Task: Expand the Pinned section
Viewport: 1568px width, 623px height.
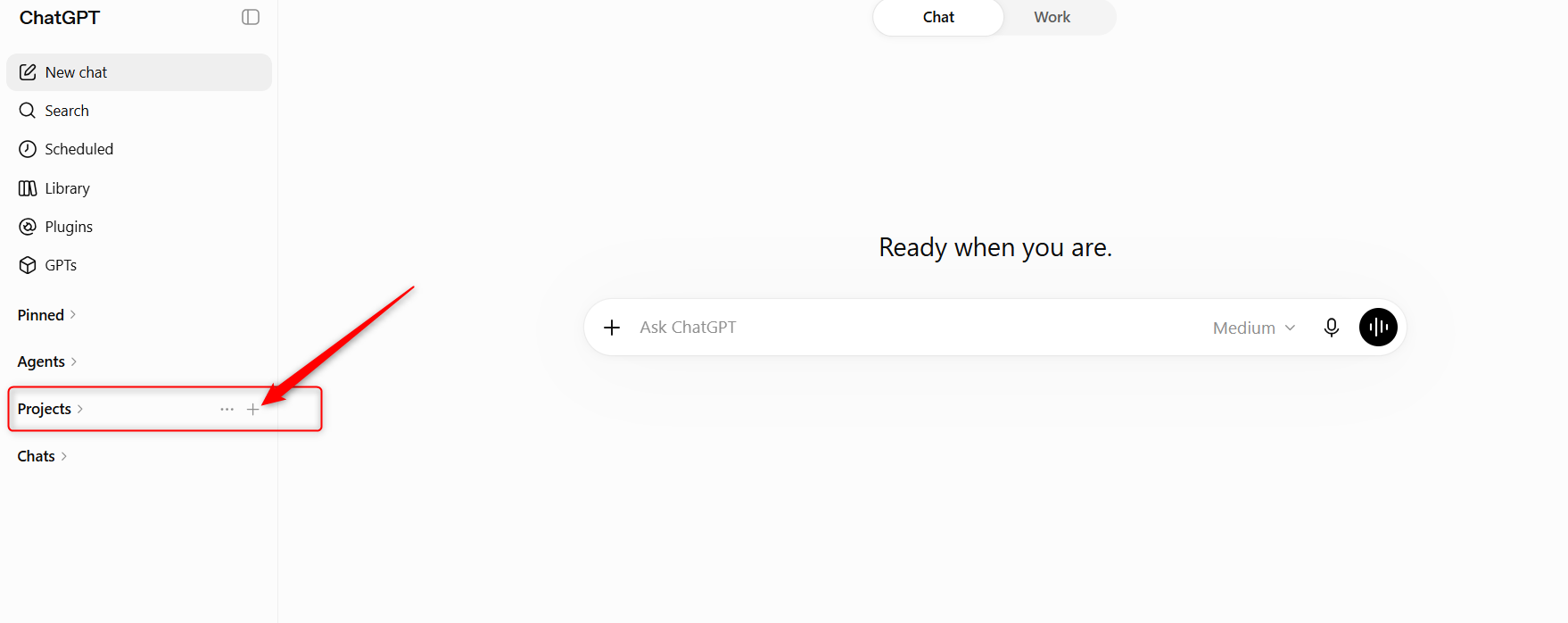Action: [47, 315]
